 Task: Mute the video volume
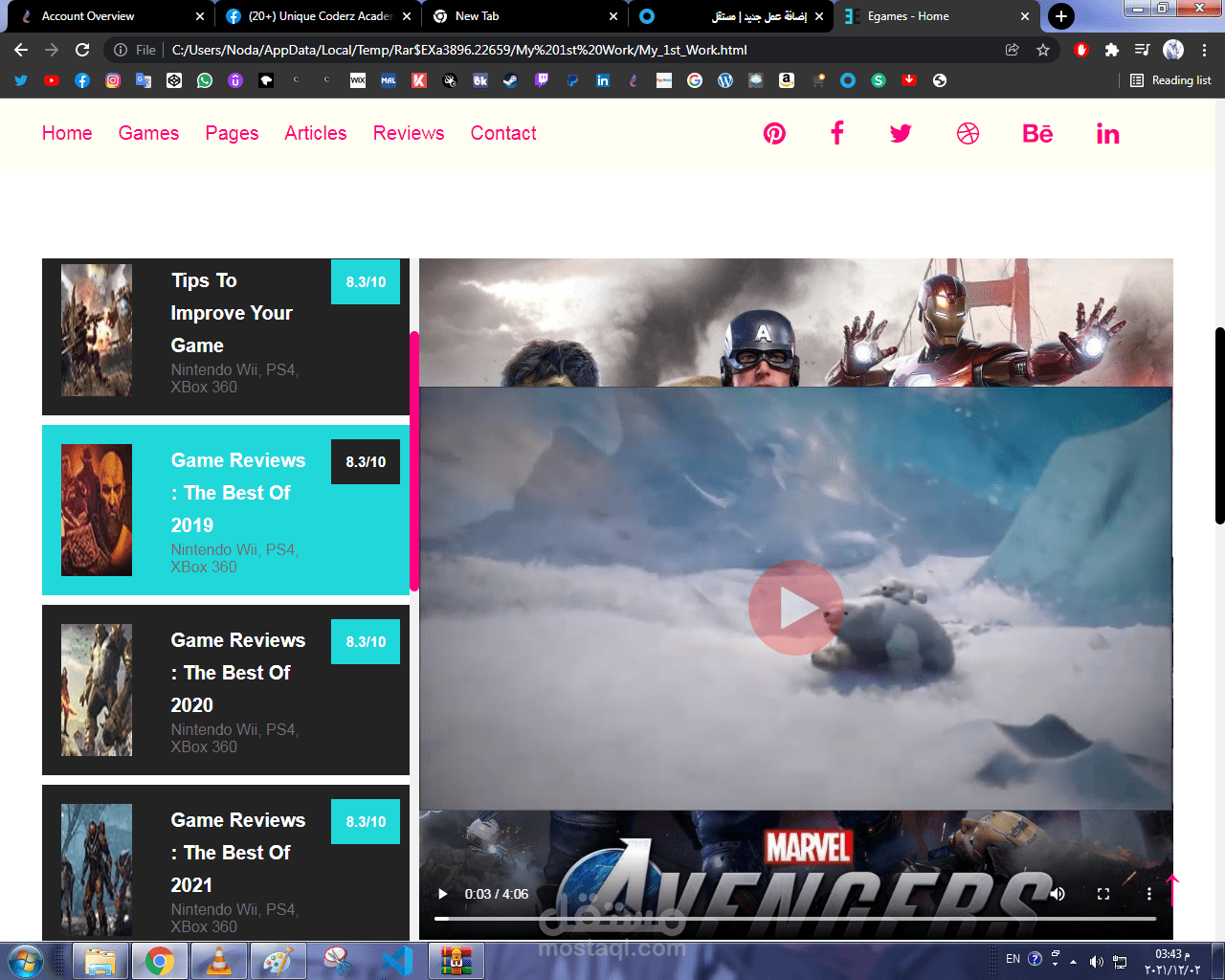coord(1058,894)
